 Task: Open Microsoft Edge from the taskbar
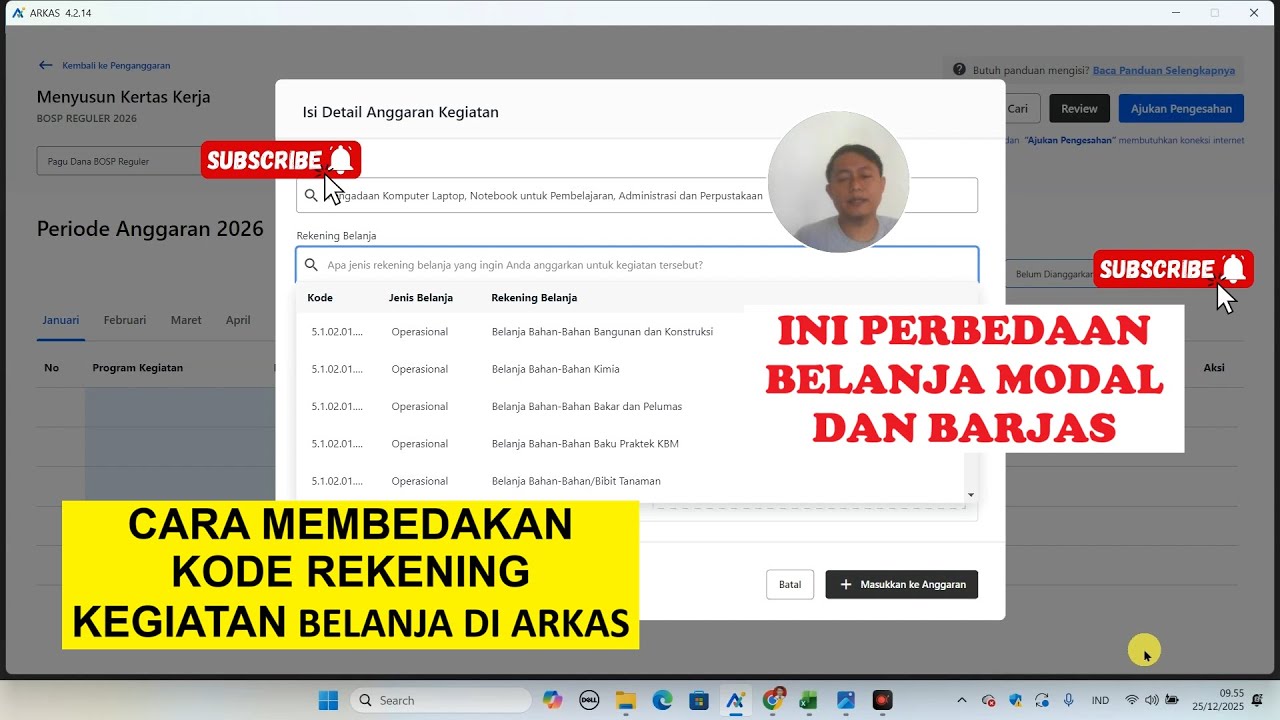[x=662, y=700]
